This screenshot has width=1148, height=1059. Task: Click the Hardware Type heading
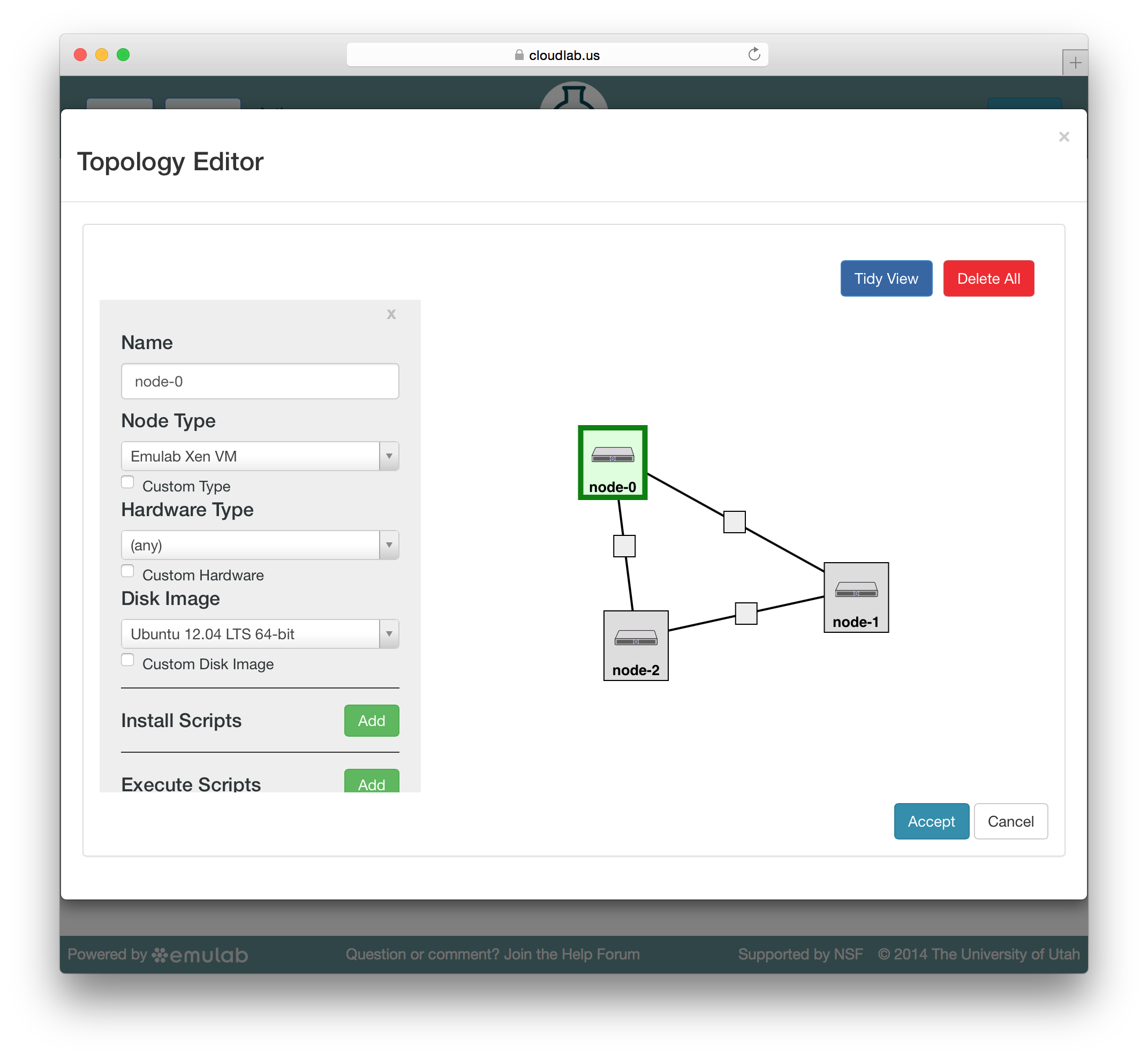[187, 510]
